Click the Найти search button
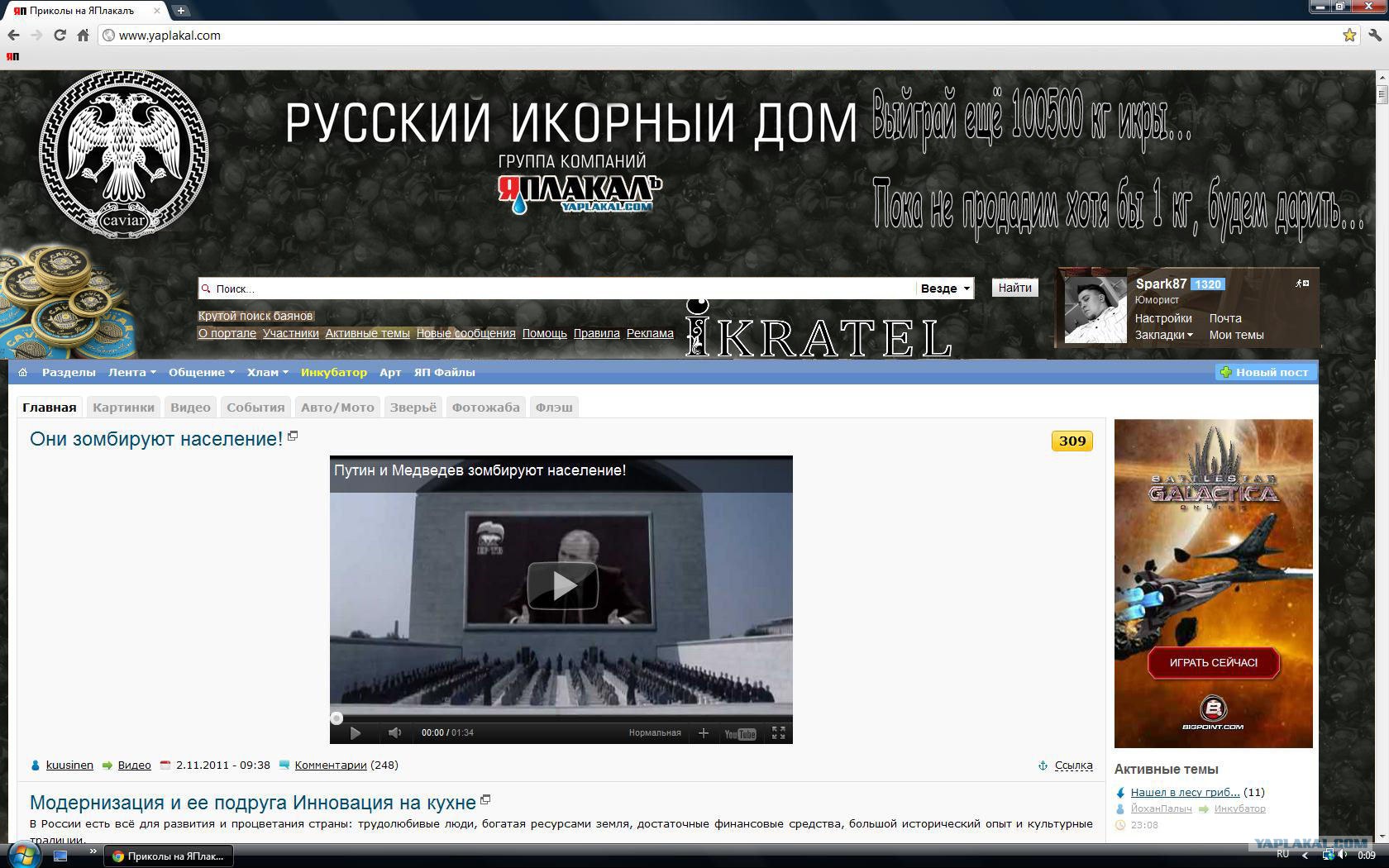Viewport: 1389px width, 868px height. point(1014,288)
